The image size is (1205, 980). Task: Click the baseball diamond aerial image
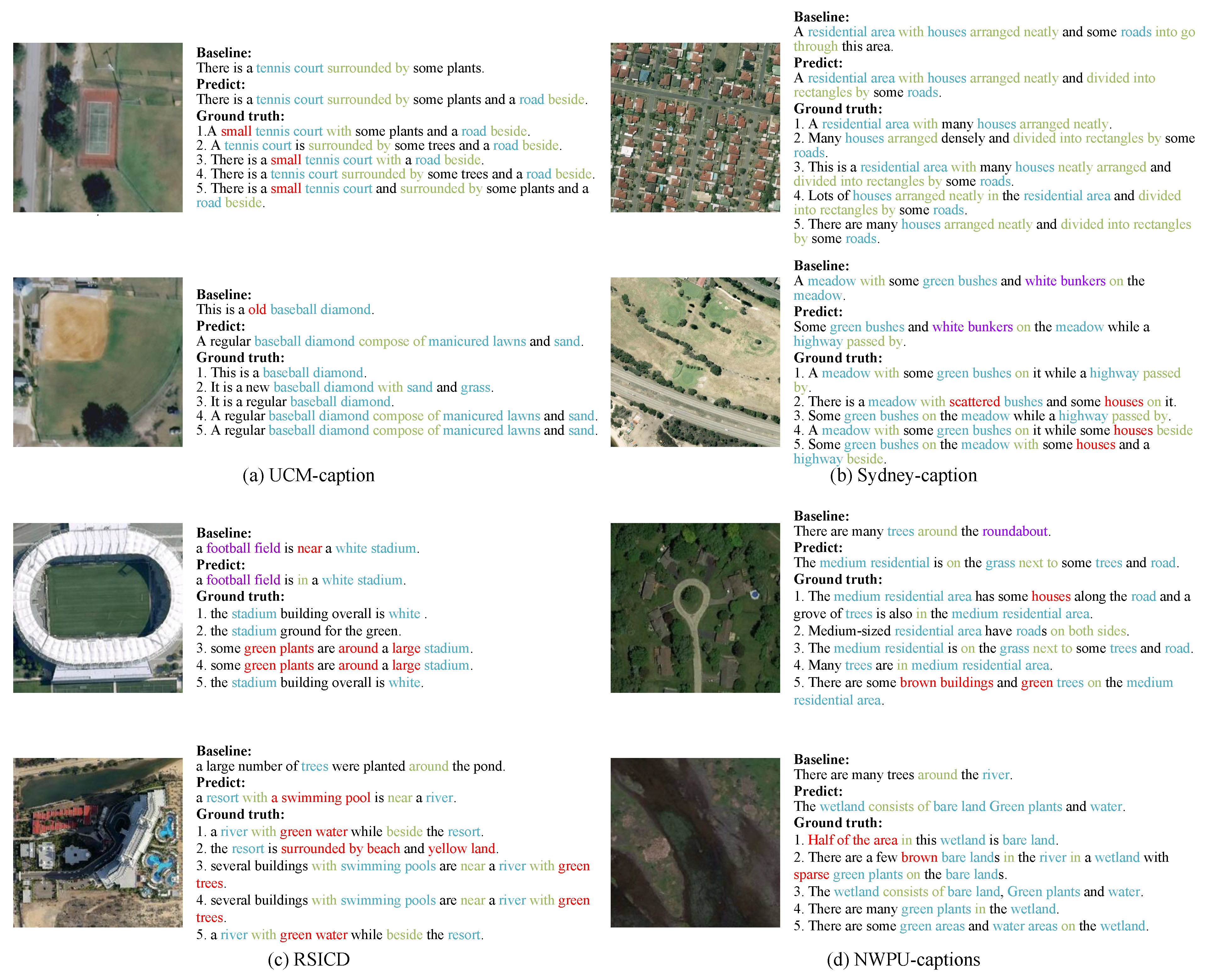point(98,362)
